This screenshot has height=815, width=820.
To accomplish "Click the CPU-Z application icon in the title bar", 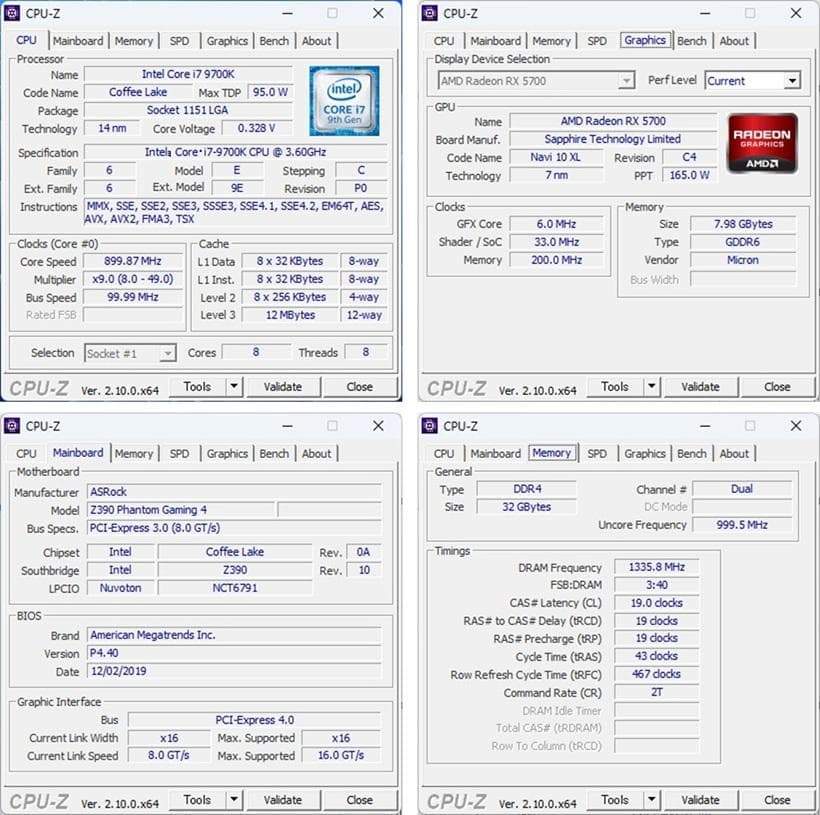I will pyautogui.click(x=14, y=13).
